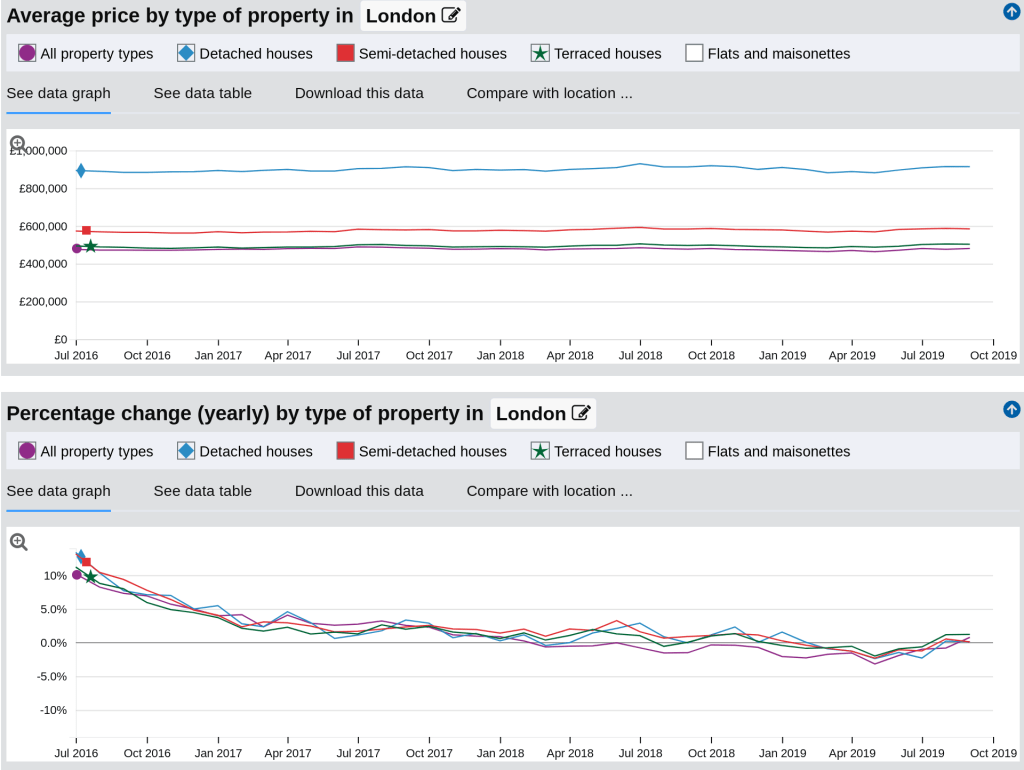Click the red Semi-detached houses swatch in the average price legend

click(x=345, y=53)
